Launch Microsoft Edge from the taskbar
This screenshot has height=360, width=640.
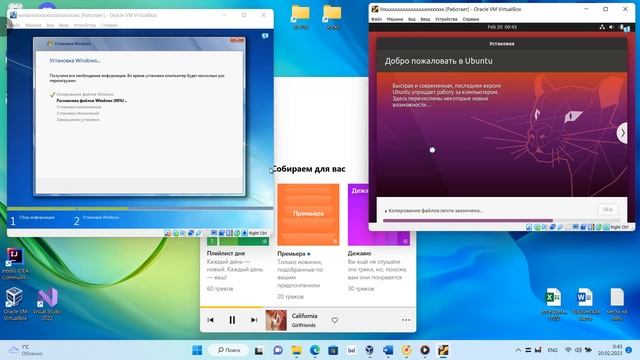(x=315, y=350)
